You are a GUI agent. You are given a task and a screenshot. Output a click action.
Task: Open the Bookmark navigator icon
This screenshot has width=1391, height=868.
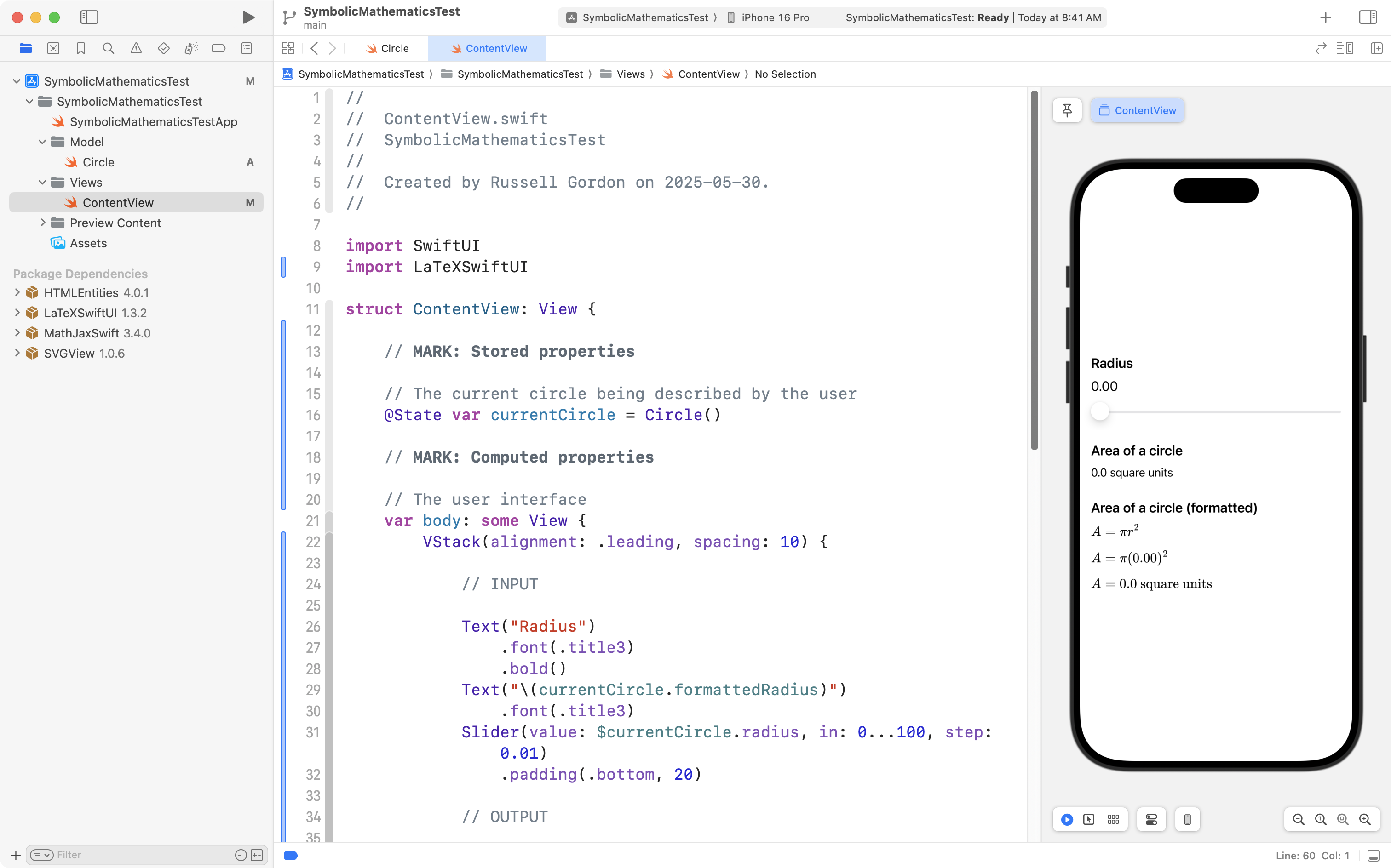(81, 48)
